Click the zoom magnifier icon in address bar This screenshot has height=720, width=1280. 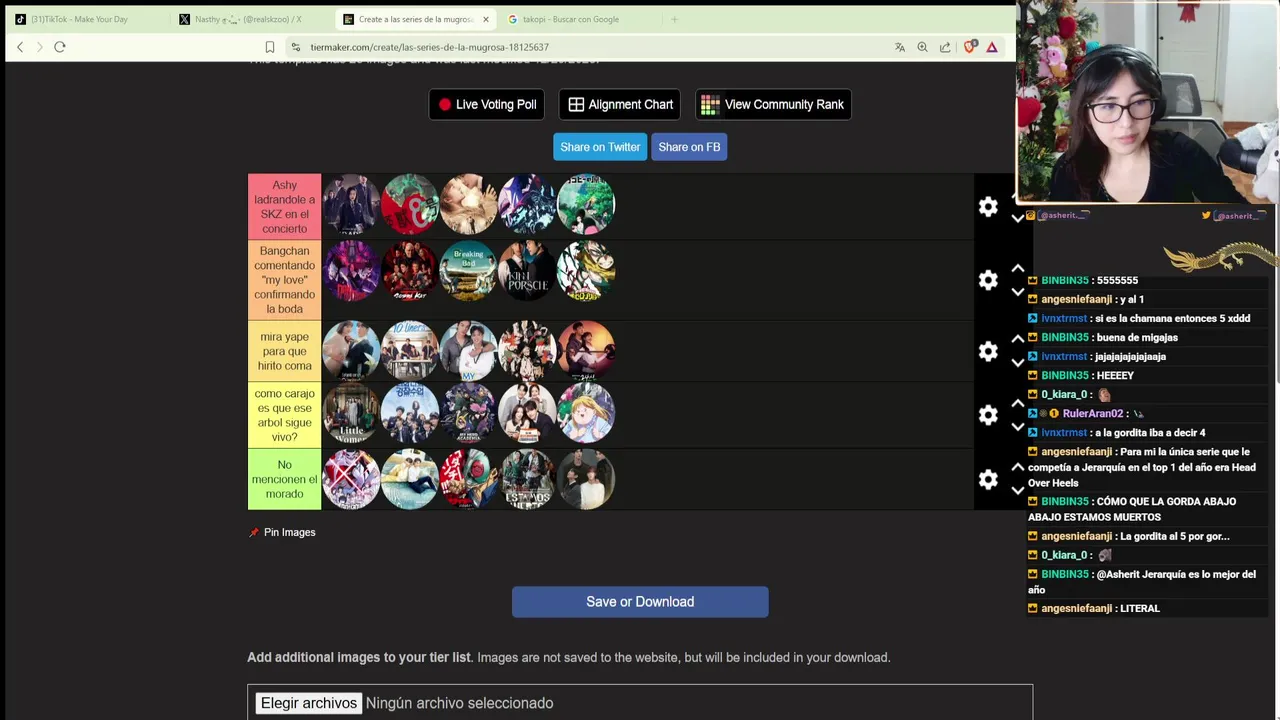click(x=922, y=47)
